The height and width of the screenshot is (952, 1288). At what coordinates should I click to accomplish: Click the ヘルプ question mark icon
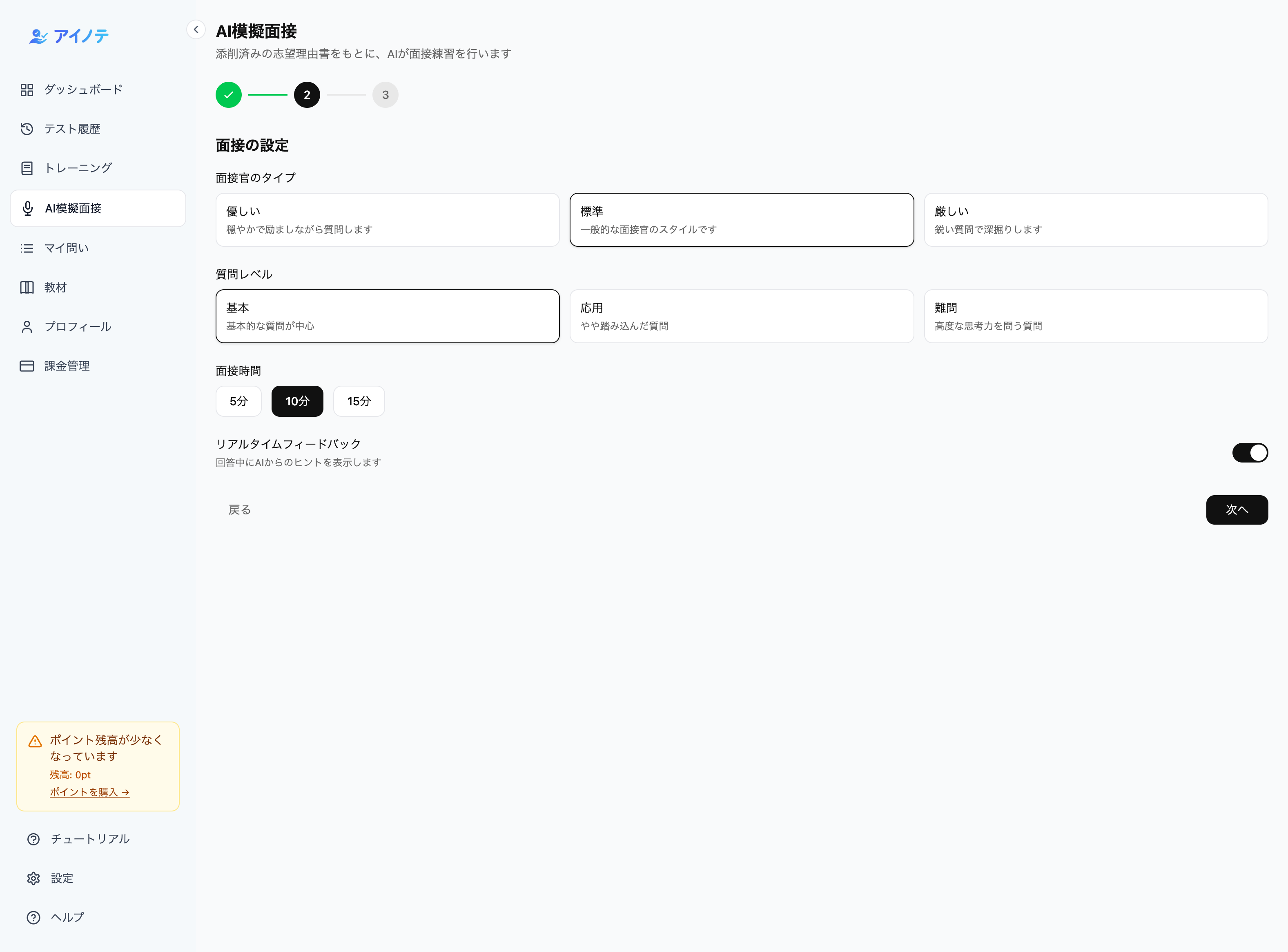33,917
